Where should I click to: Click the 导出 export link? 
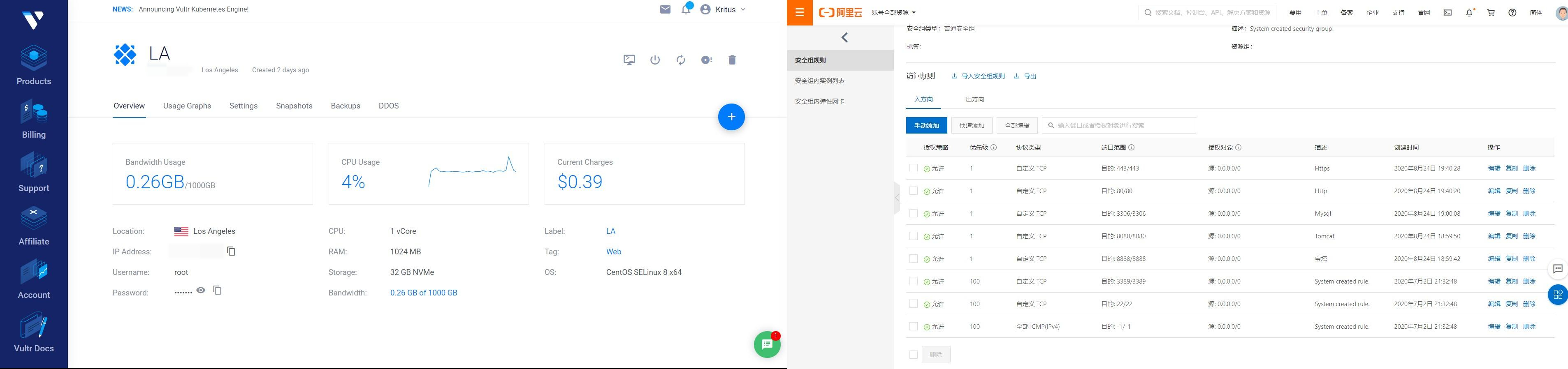(1025, 76)
